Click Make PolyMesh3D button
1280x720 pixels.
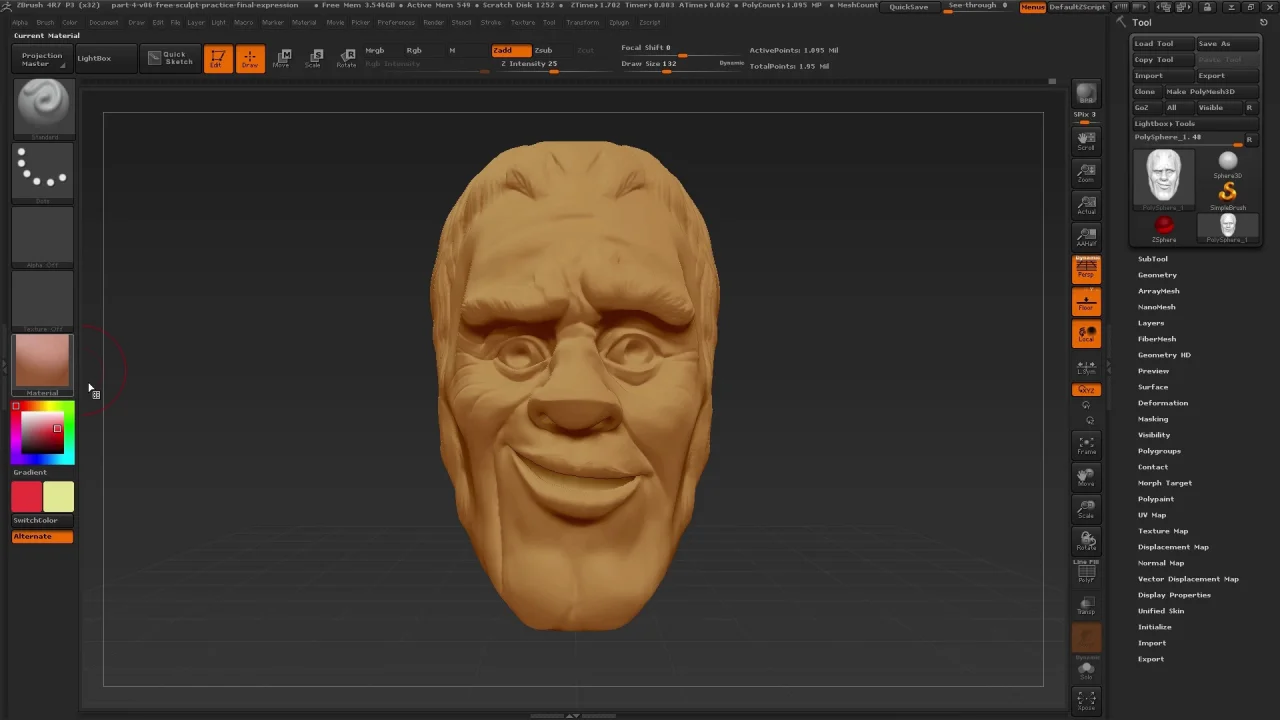(x=1210, y=92)
